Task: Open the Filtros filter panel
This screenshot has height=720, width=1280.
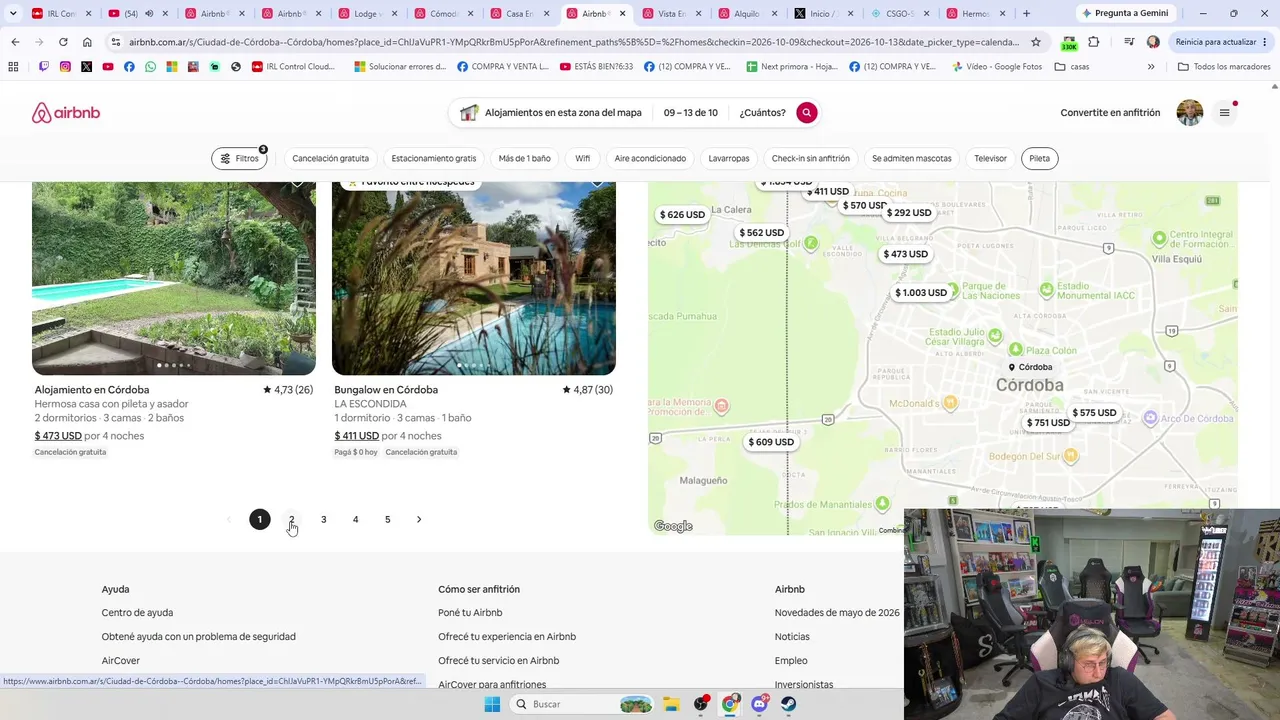Action: pyautogui.click(x=240, y=159)
